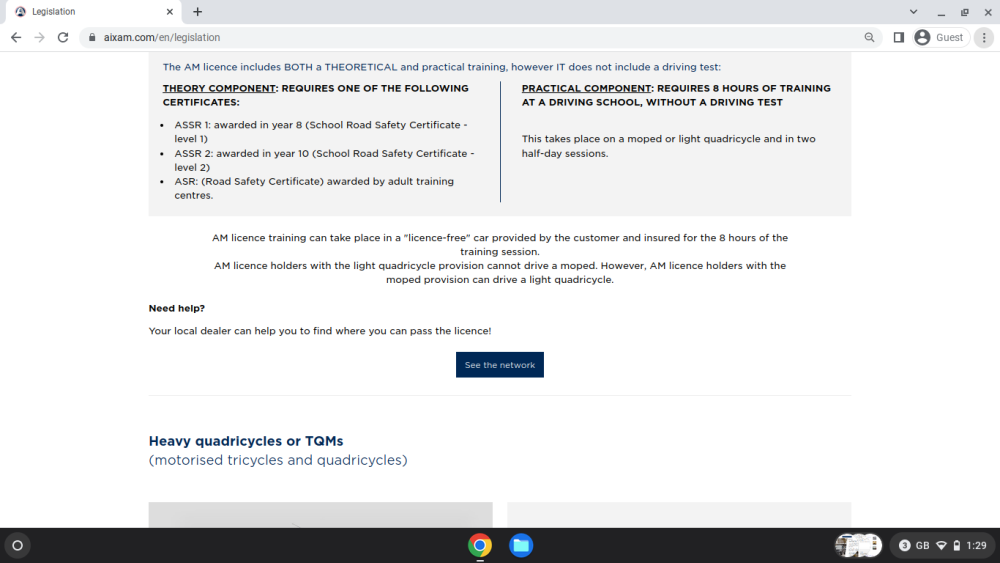Viewport: 1000px width, 563px height.
Task: Open a new browser tab
Action: (x=198, y=11)
